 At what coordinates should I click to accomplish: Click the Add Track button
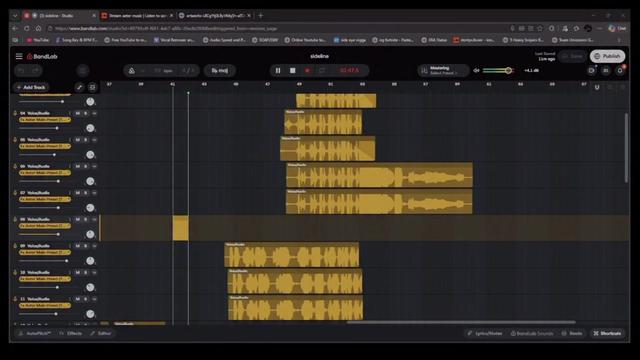(x=31, y=87)
